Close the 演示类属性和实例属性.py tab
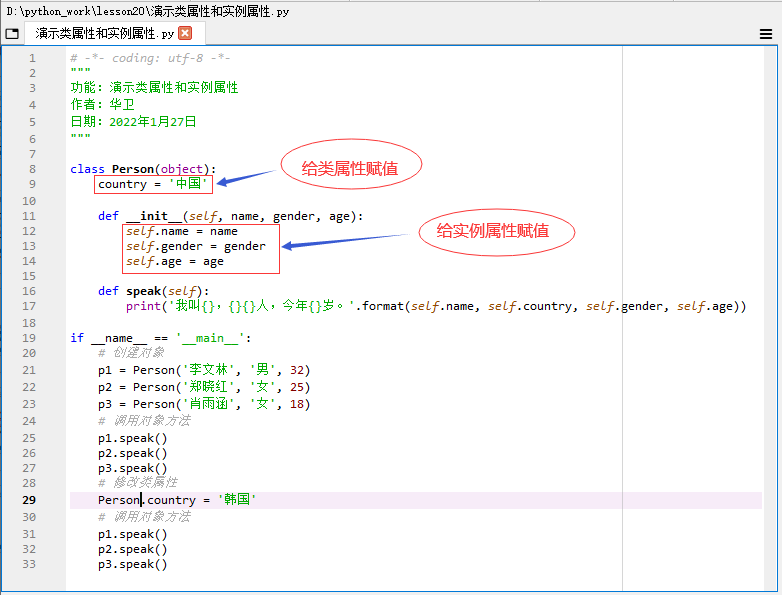 (185, 33)
